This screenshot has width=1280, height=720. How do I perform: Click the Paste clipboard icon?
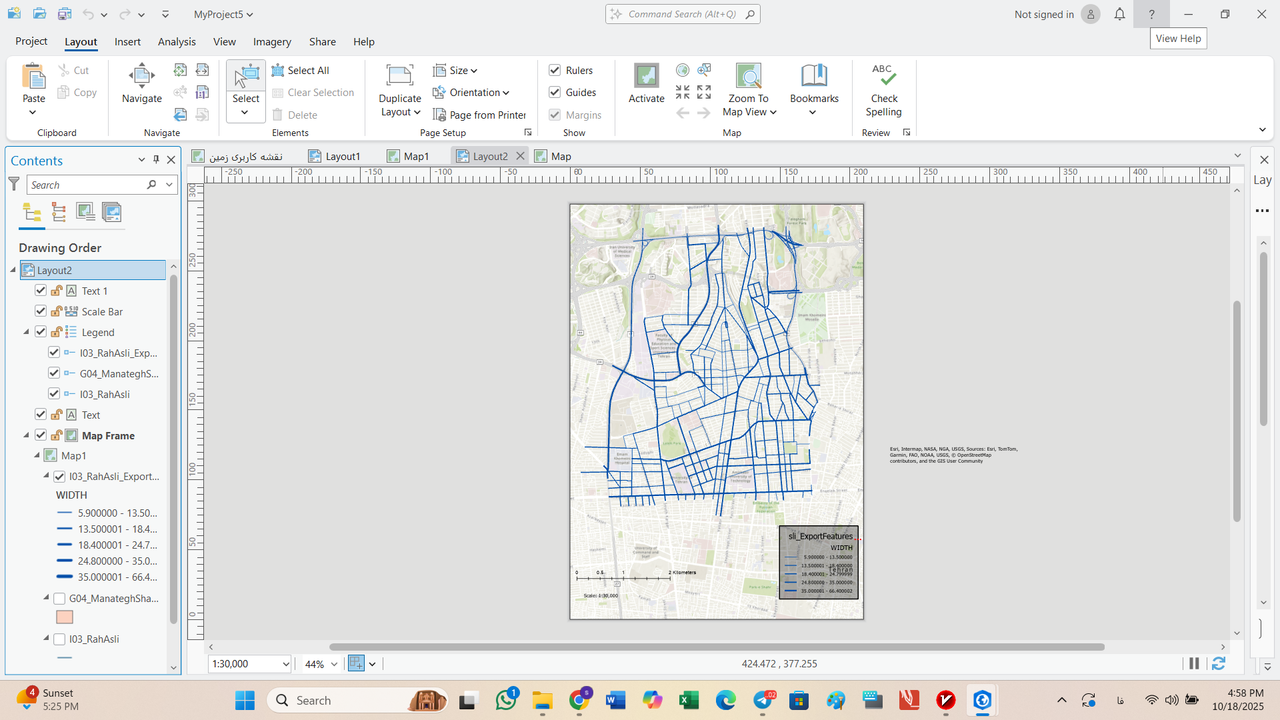click(34, 77)
